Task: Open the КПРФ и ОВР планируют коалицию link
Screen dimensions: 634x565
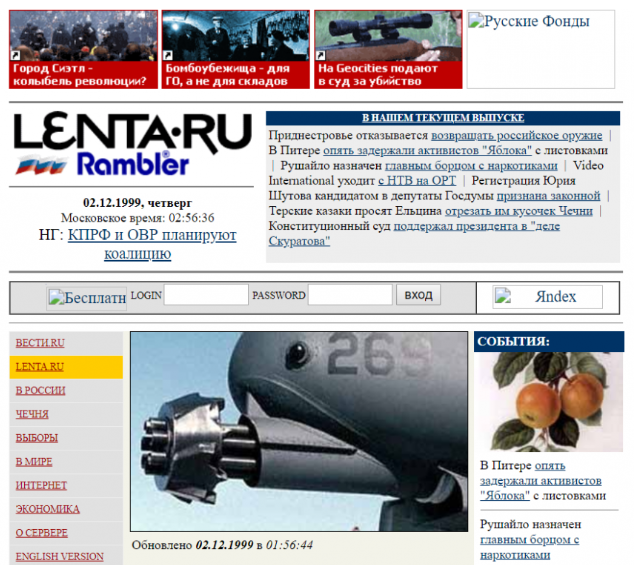Action: pos(152,244)
